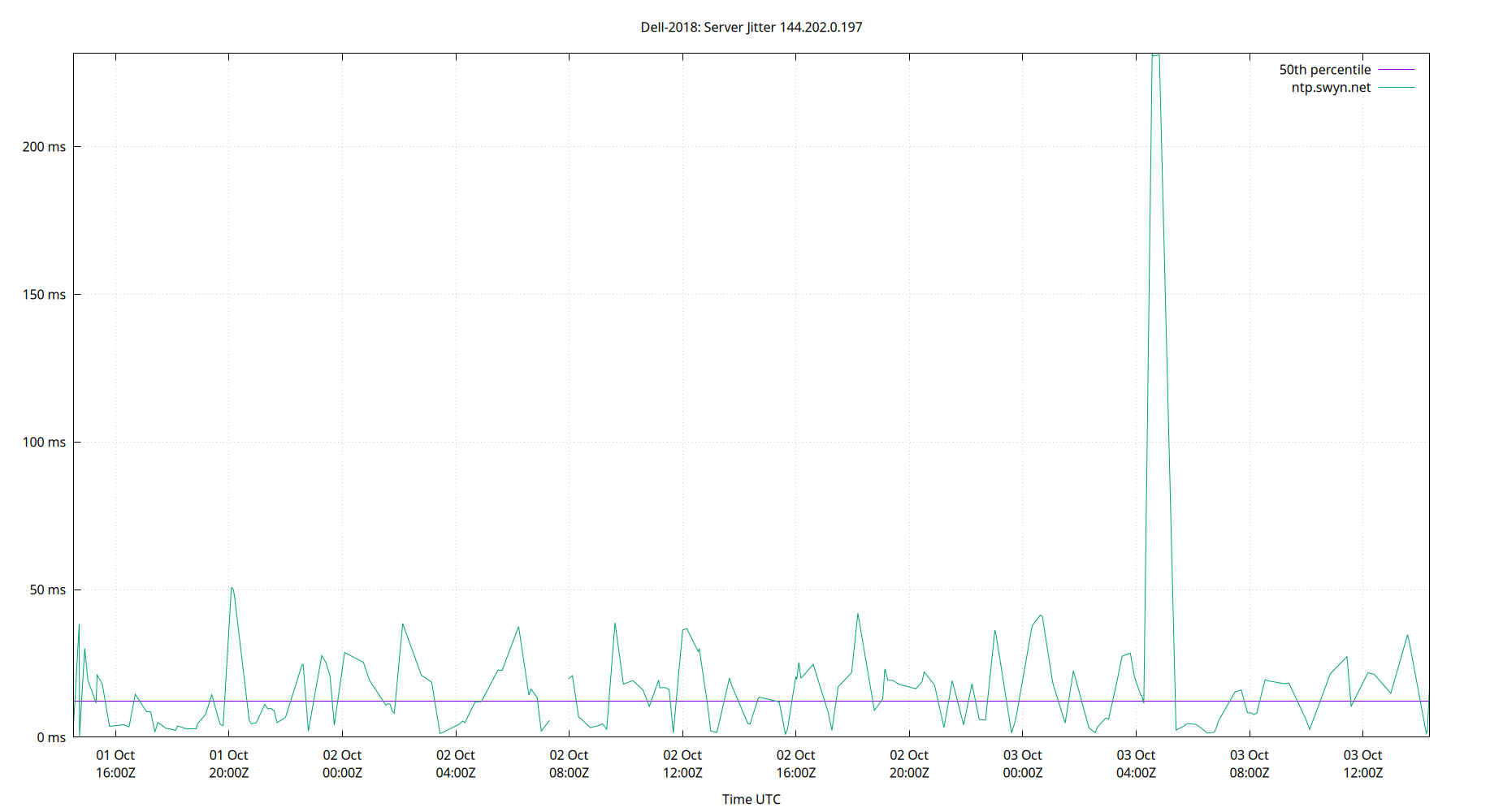1503x812 pixels.
Task: Click the '03 Oct 12:00Z' axis label
Action: pos(1362,764)
